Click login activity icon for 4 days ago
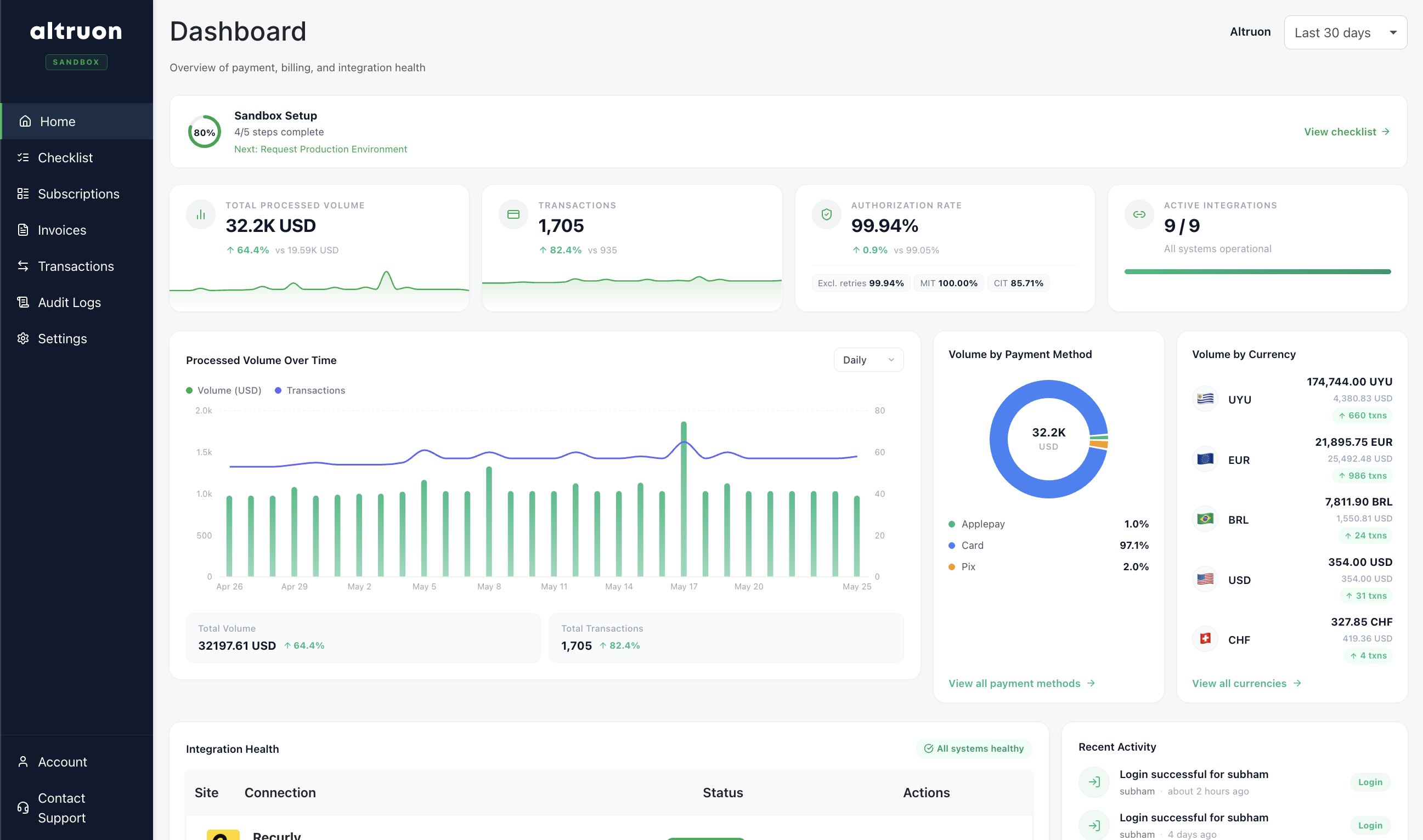 pos(1094,825)
